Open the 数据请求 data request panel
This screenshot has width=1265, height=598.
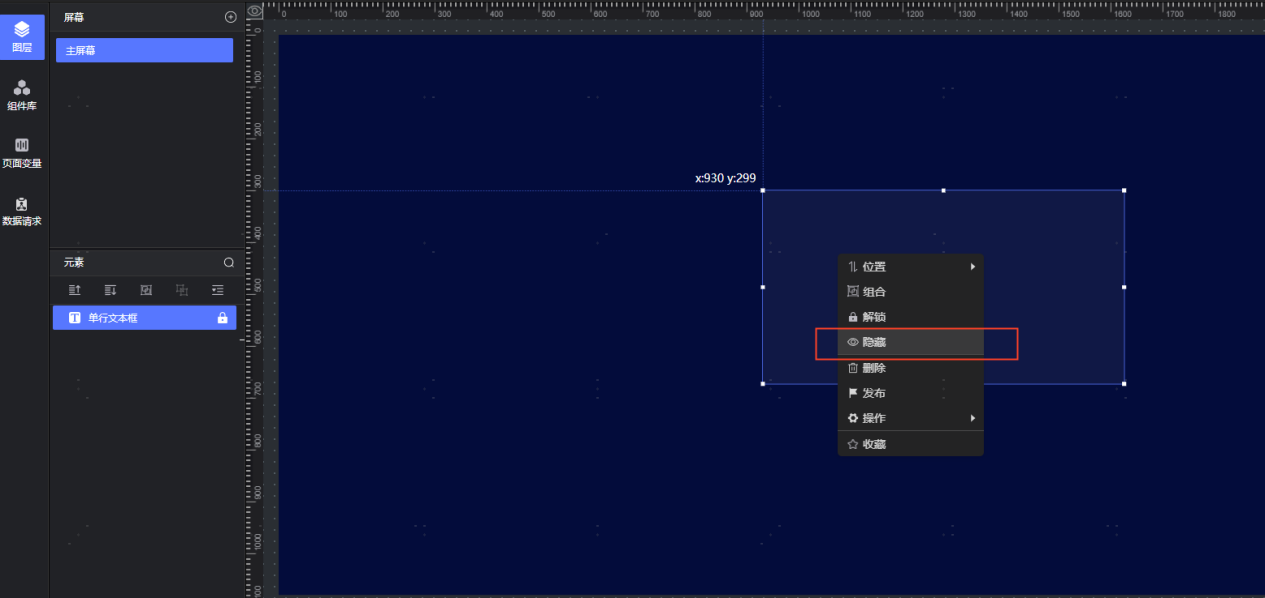click(22, 210)
